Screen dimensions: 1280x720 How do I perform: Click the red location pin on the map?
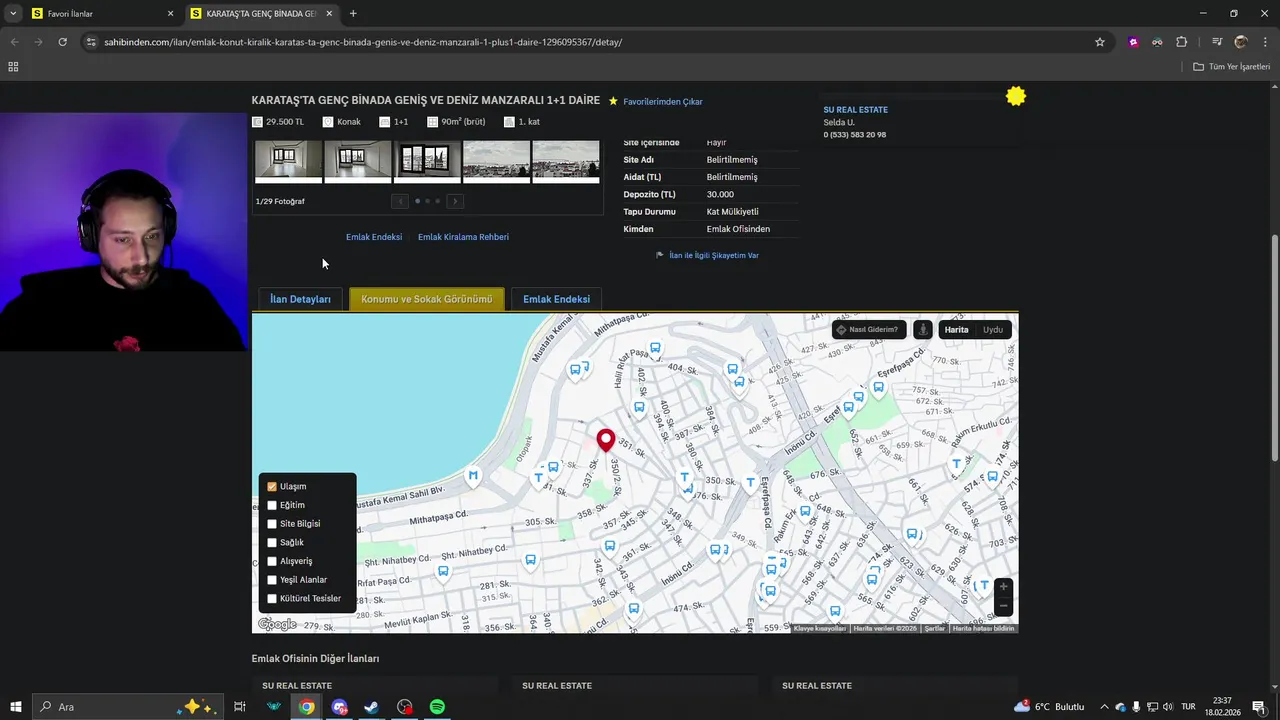(605, 439)
